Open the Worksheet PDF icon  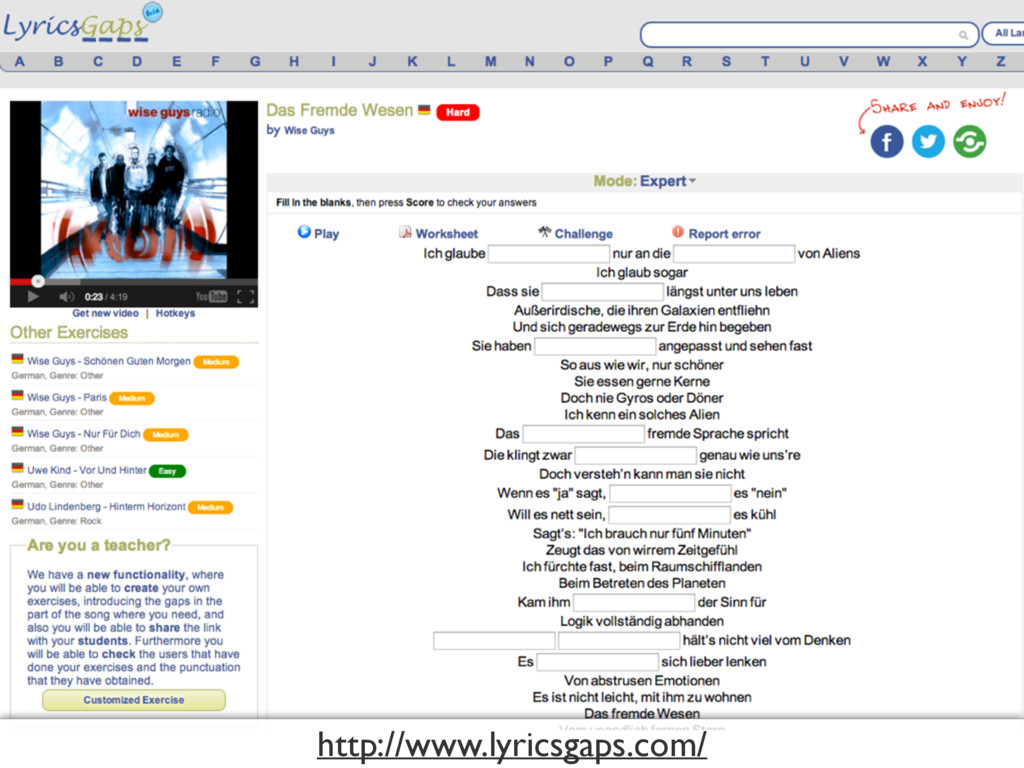coord(406,232)
